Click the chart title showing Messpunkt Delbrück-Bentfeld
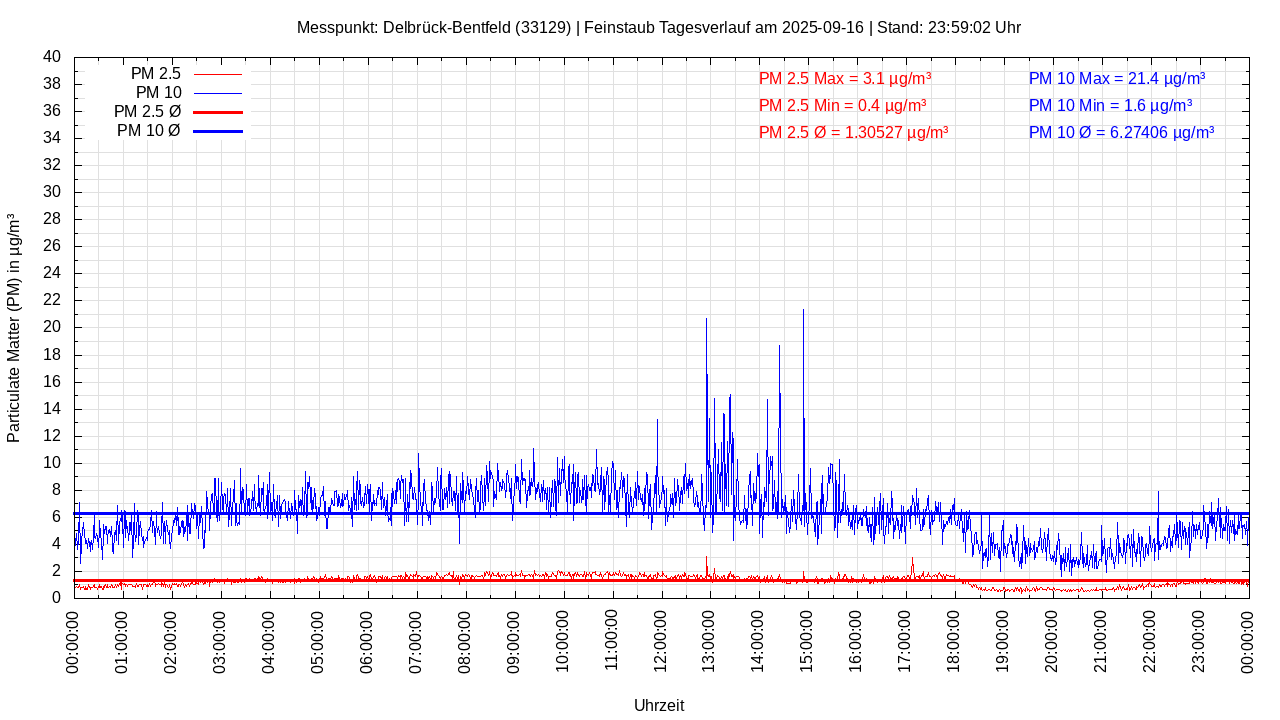This screenshot has width=1280, height=720. click(x=658, y=28)
